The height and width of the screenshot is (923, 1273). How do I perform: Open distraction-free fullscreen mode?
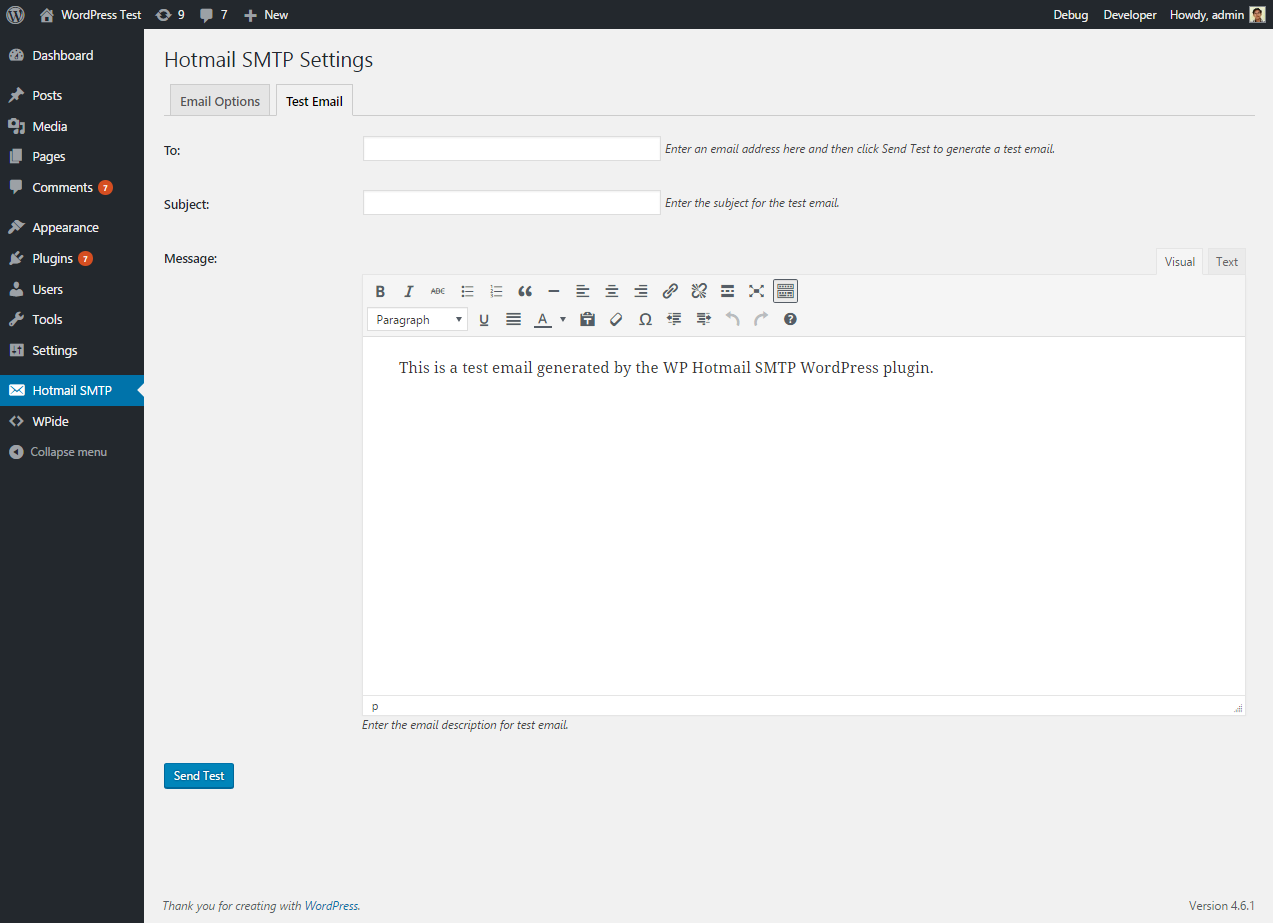pyautogui.click(x=757, y=291)
